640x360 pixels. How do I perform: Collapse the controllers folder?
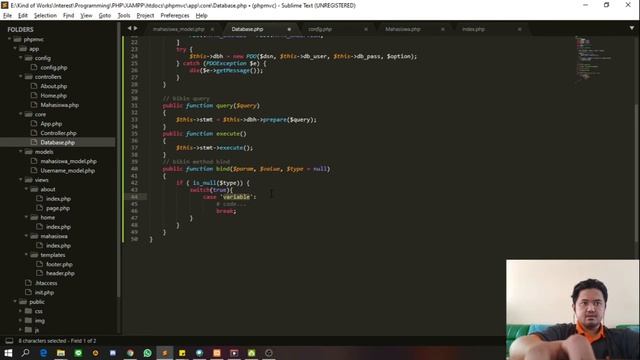pyautogui.click(x=21, y=77)
